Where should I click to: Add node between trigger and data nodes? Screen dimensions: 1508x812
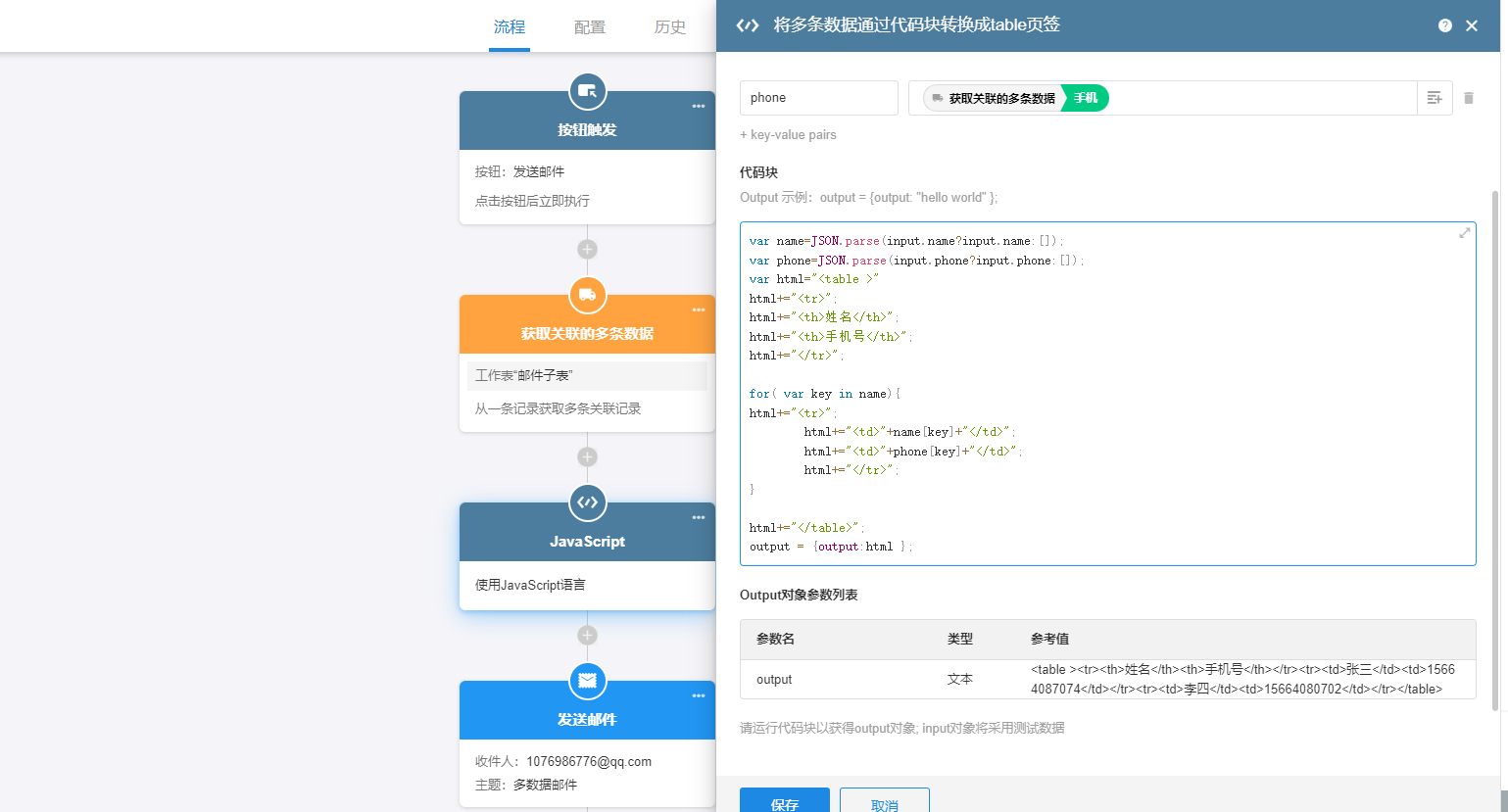[587, 249]
